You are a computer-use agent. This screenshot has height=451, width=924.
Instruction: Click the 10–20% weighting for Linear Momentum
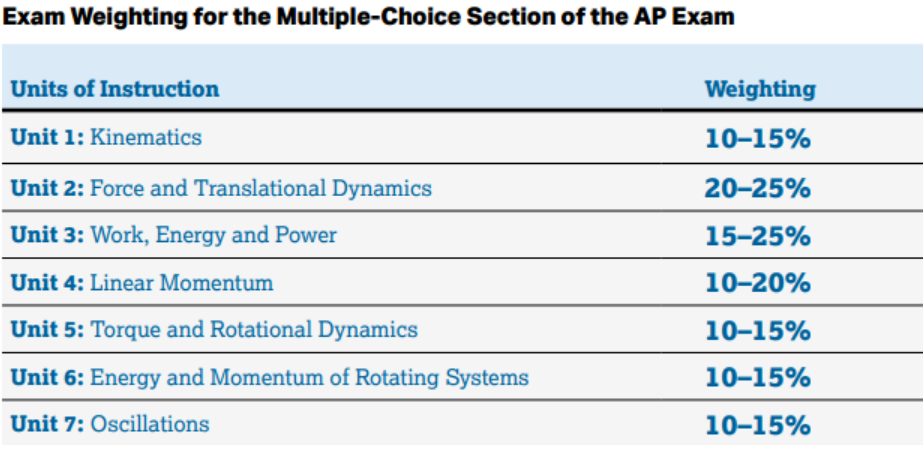757,284
